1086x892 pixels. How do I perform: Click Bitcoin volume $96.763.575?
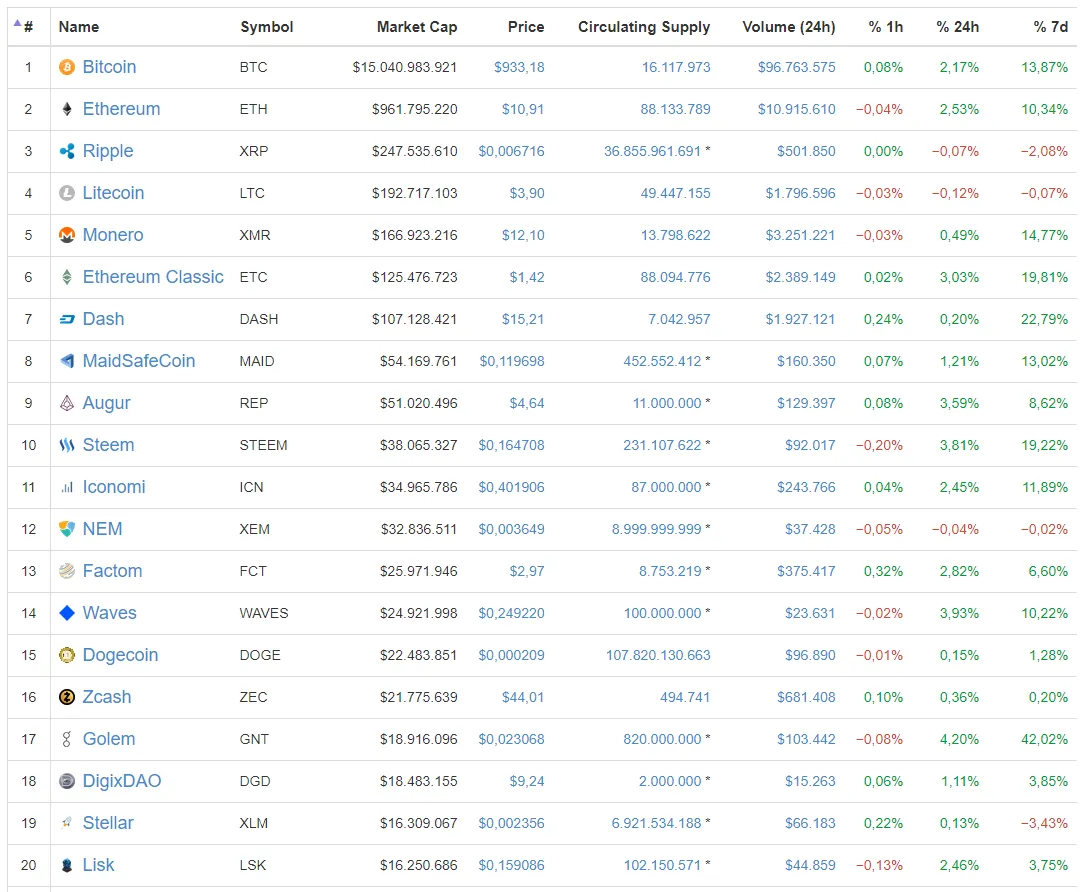tap(796, 67)
